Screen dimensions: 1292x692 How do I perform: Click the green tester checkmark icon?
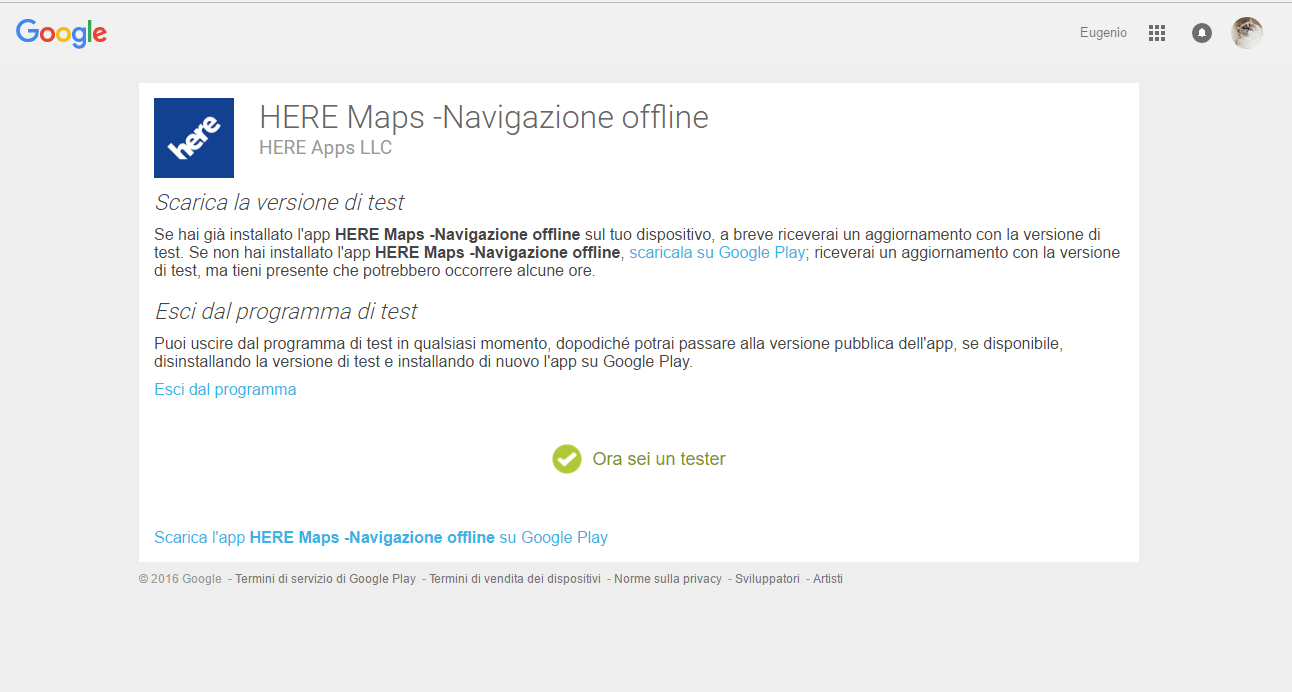point(567,459)
